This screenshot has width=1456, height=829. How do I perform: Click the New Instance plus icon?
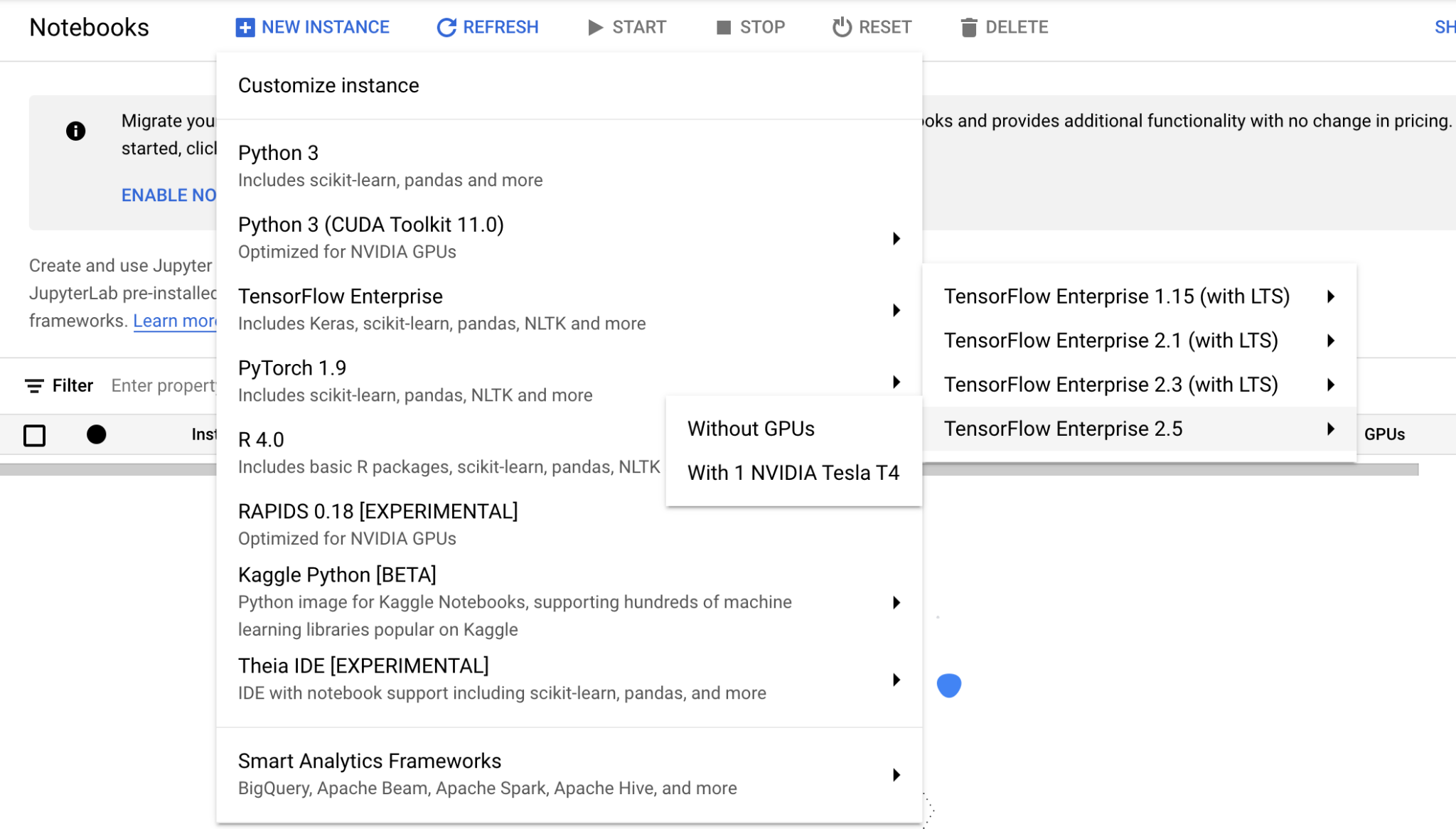click(245, 28)
